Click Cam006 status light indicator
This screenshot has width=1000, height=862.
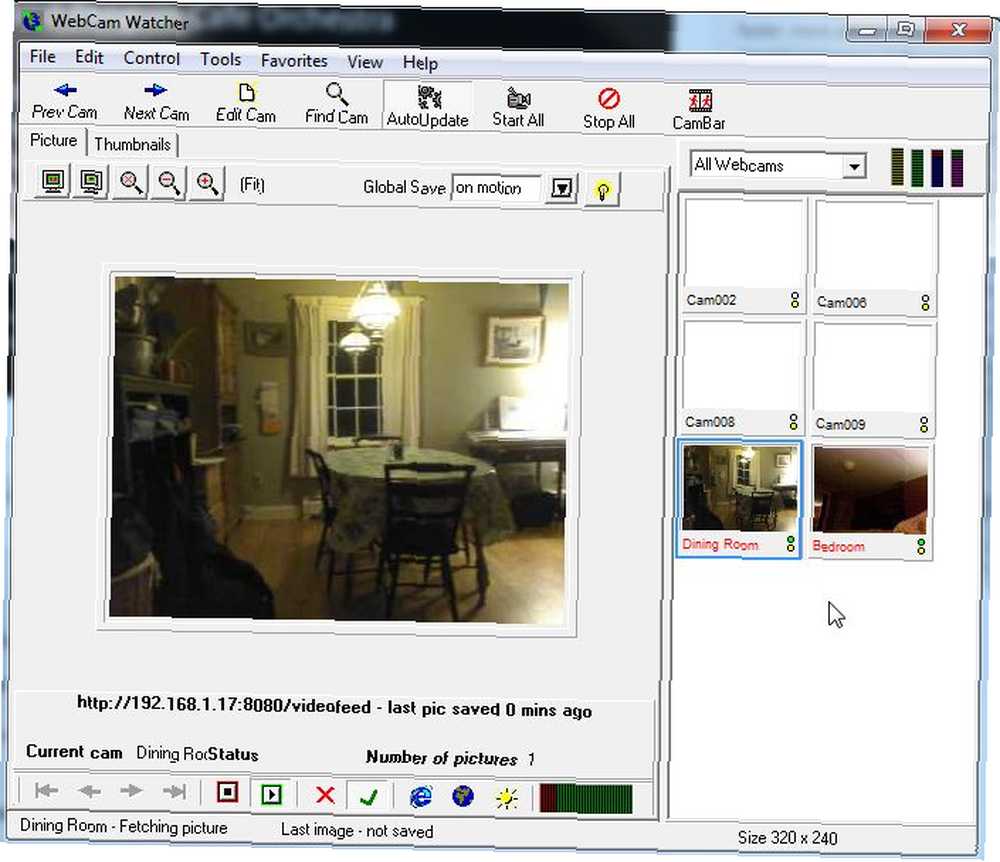[925, 303]
